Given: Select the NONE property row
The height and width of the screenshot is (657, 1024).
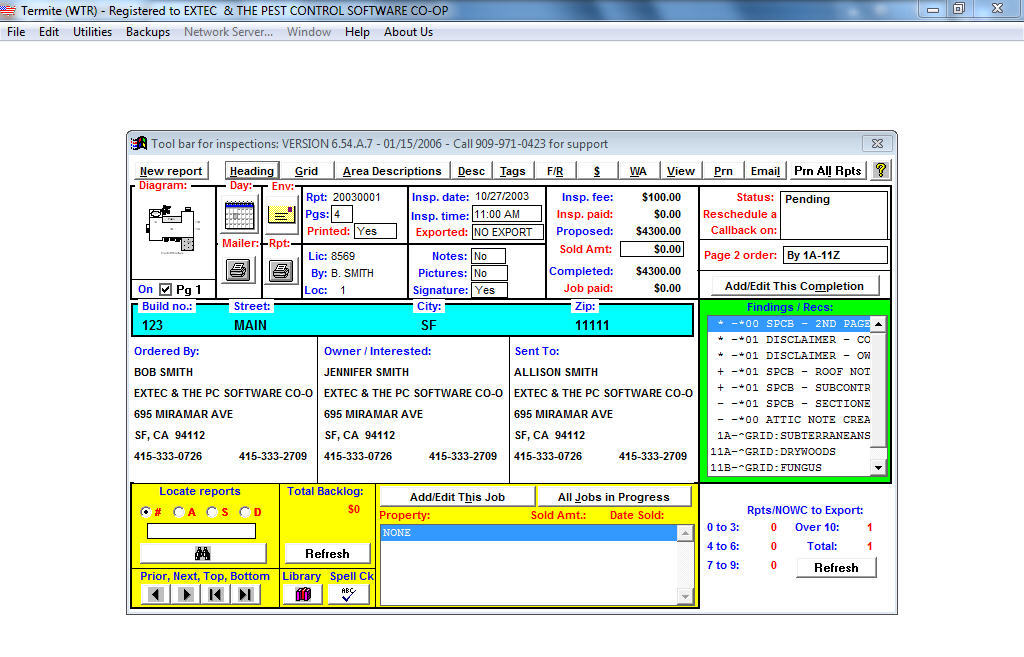Looking at the screenshot, I should [529, 533].
